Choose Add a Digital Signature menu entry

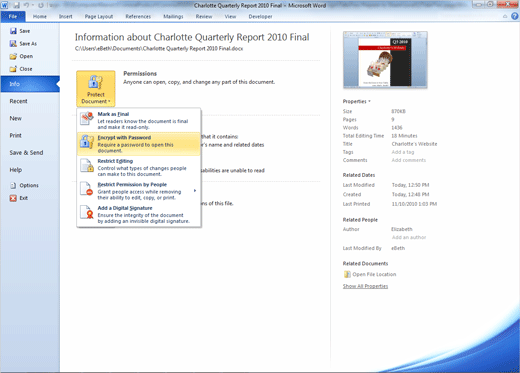coord(139,214)
